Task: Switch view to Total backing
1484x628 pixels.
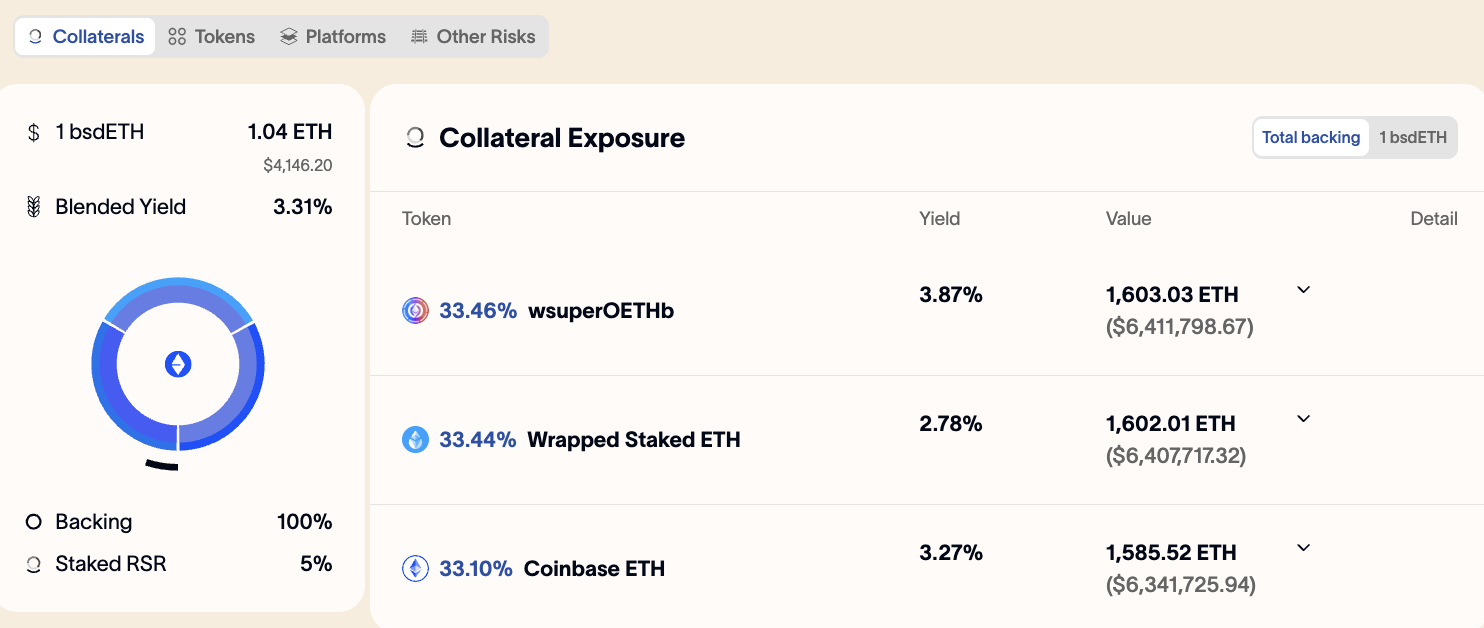Action: click(x=1311, y=138)
